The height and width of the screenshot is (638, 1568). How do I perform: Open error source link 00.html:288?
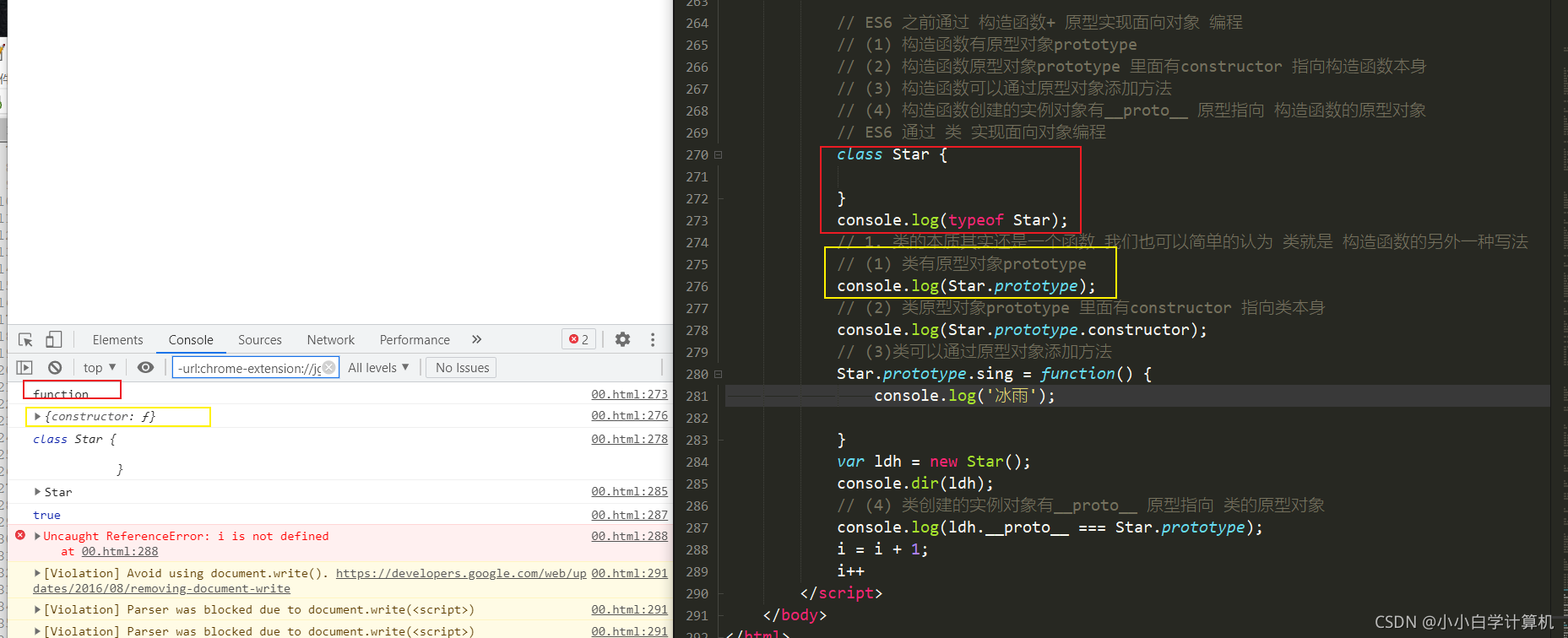point(629,536)
